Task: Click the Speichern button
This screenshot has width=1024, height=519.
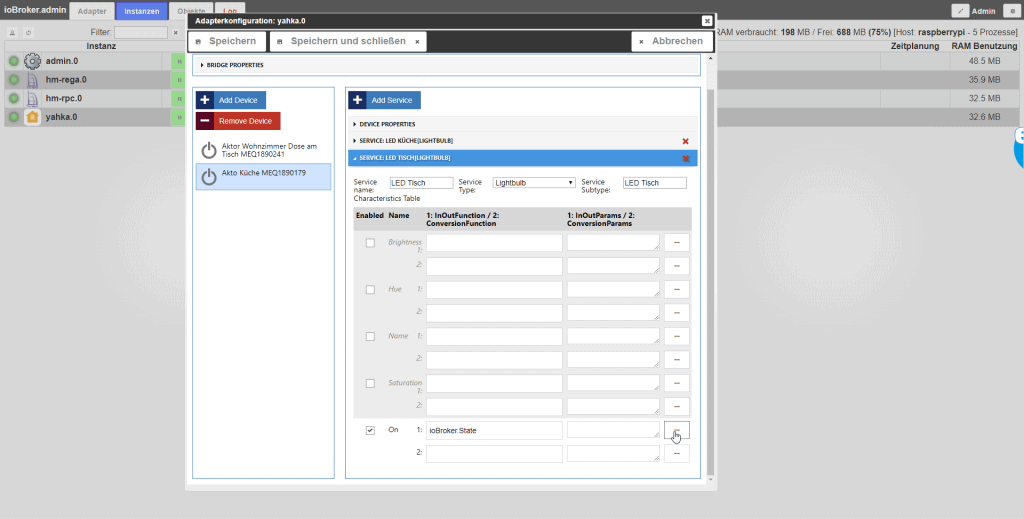Action: (227, 41)
